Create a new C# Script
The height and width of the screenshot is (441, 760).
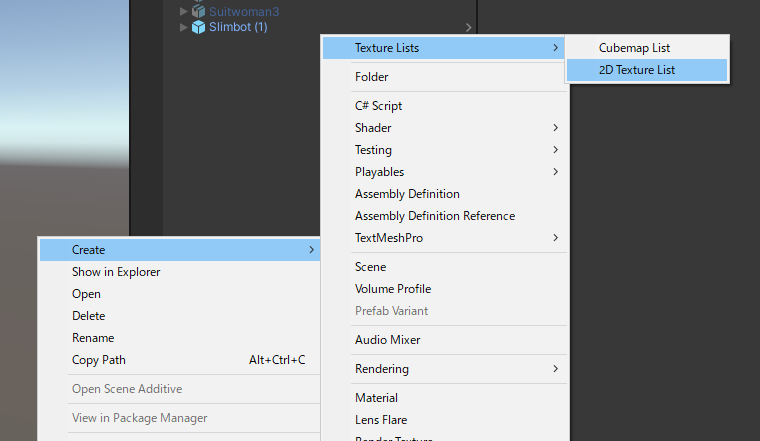tap(445, 106)
